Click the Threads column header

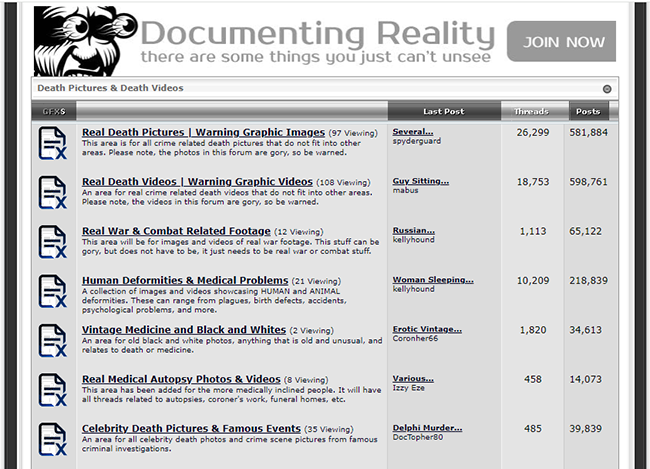click(x=531, y=111)
